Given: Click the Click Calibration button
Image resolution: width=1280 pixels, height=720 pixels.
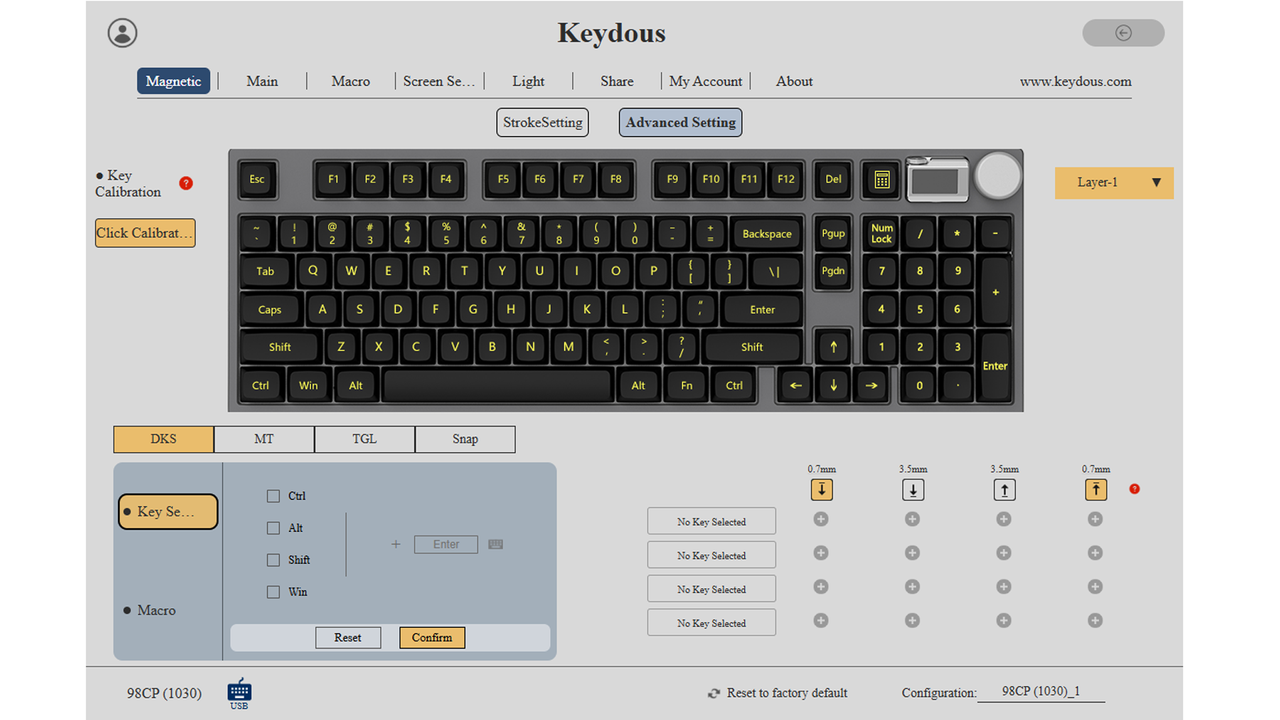Looking at the screenshot, I should (x=145, y=233).
